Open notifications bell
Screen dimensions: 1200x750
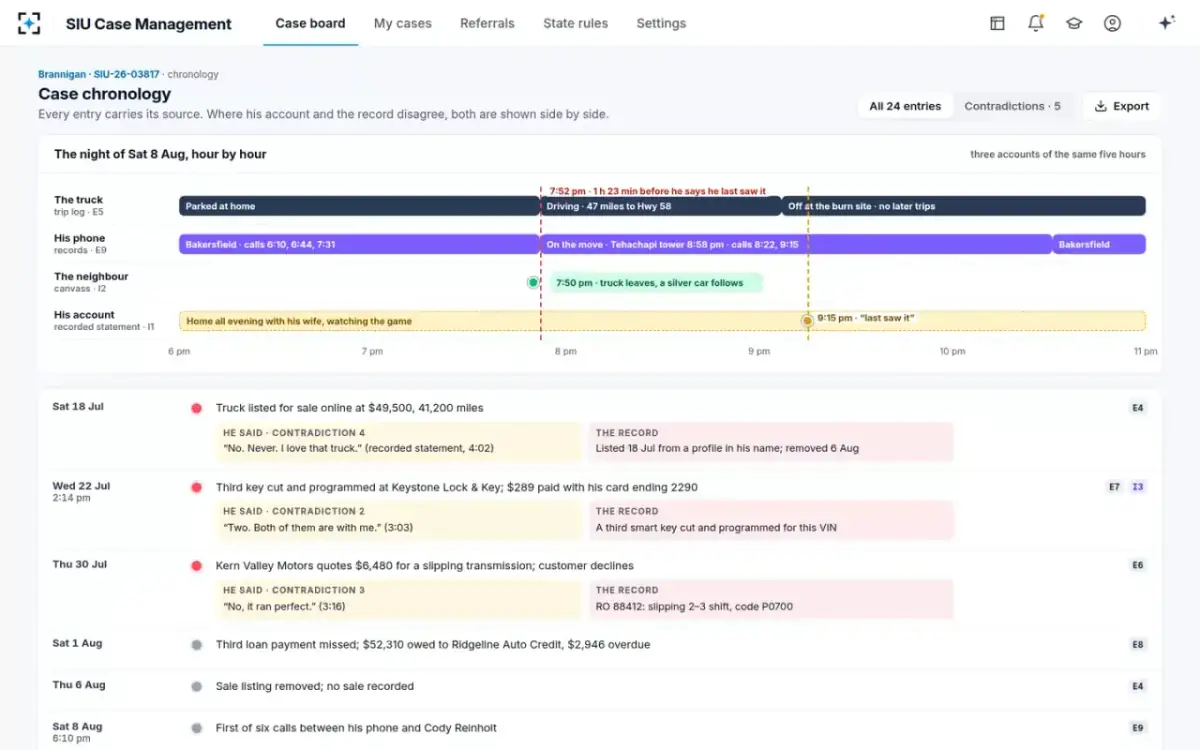point(1035,23)
